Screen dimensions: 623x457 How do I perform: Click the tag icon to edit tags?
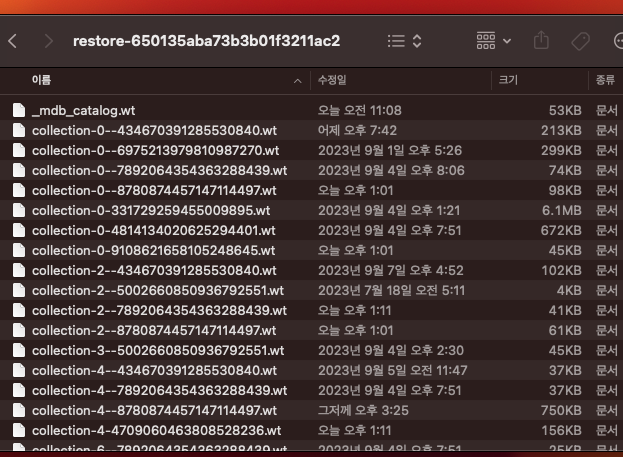click(x=580, y=41)
